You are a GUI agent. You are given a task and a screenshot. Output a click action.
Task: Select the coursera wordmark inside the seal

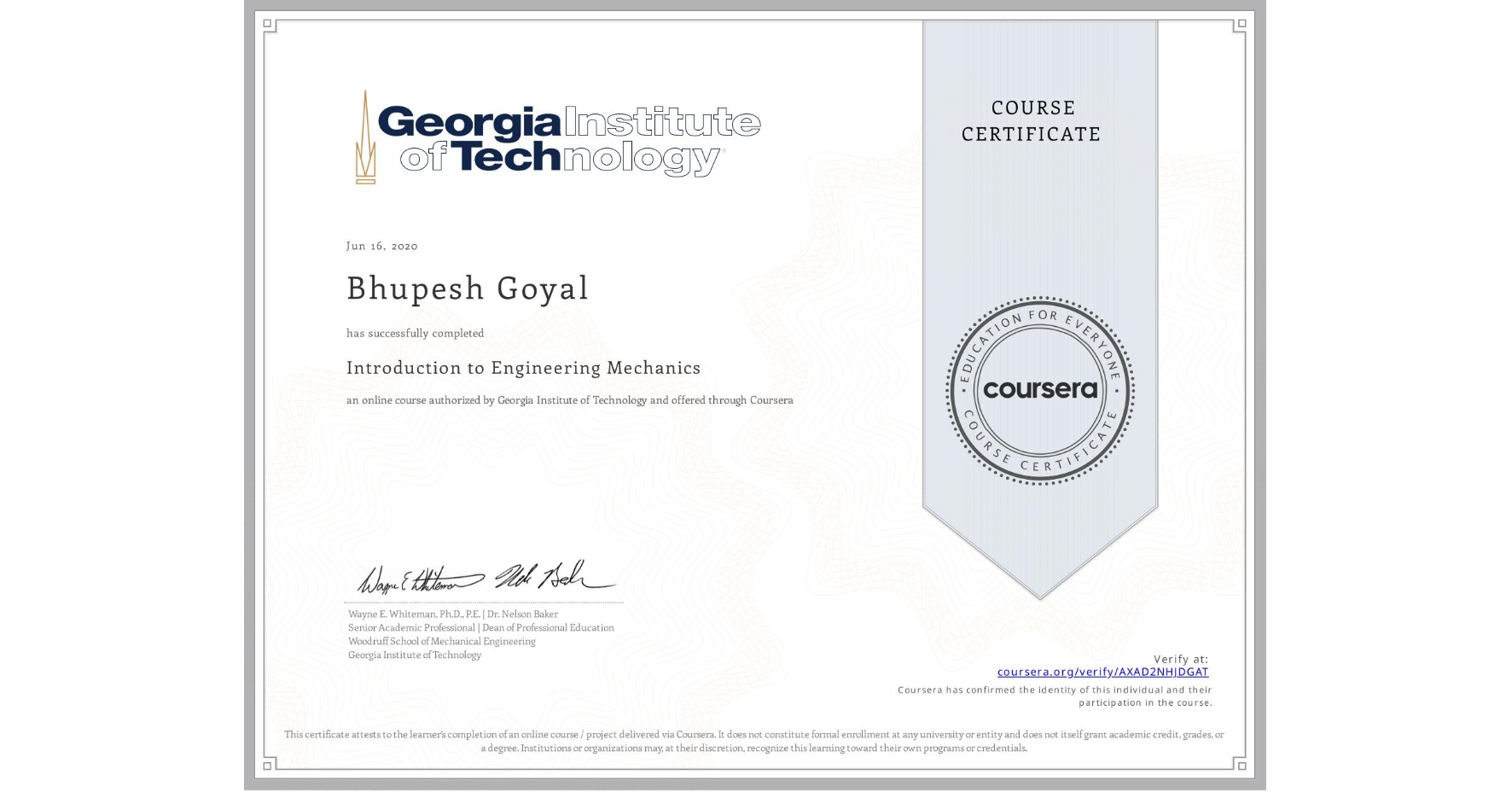click(x=1039, y=390)
